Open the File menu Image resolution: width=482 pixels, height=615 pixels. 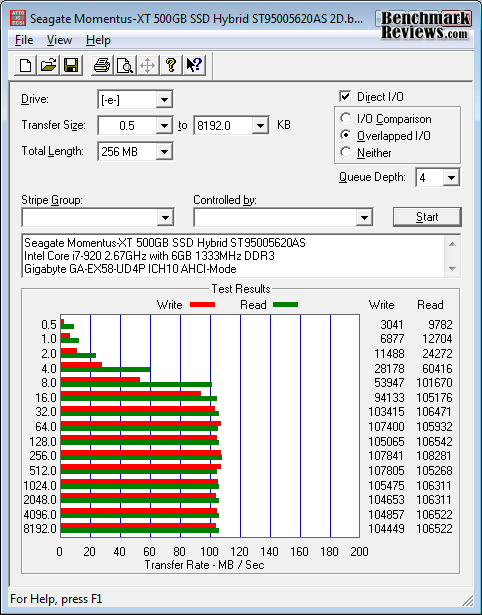point(24,40)
